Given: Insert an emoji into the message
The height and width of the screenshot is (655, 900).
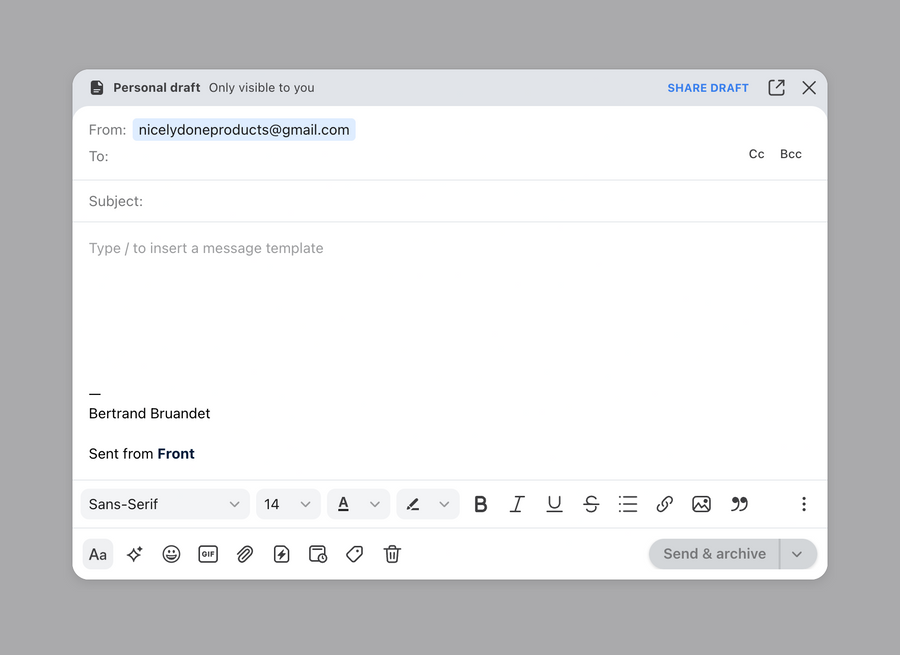Looking at the screenshot, I should 171,554.
